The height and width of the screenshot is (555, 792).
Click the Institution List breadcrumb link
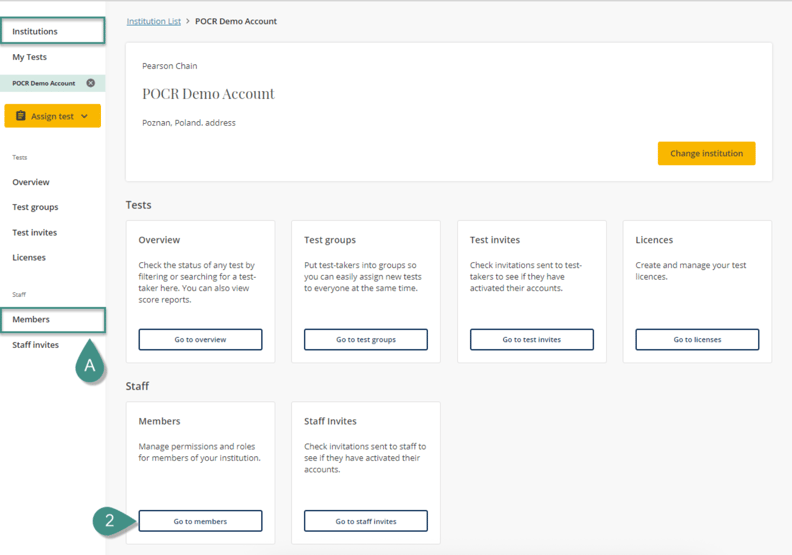coord(153,21)
